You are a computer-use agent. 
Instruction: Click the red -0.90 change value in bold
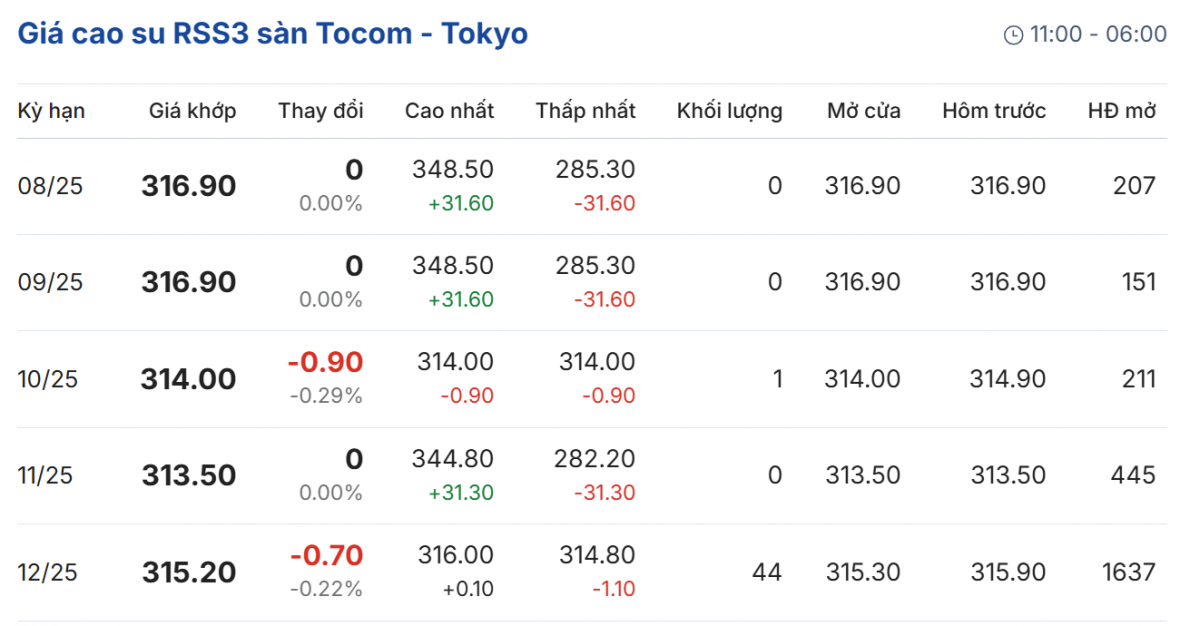325,362
